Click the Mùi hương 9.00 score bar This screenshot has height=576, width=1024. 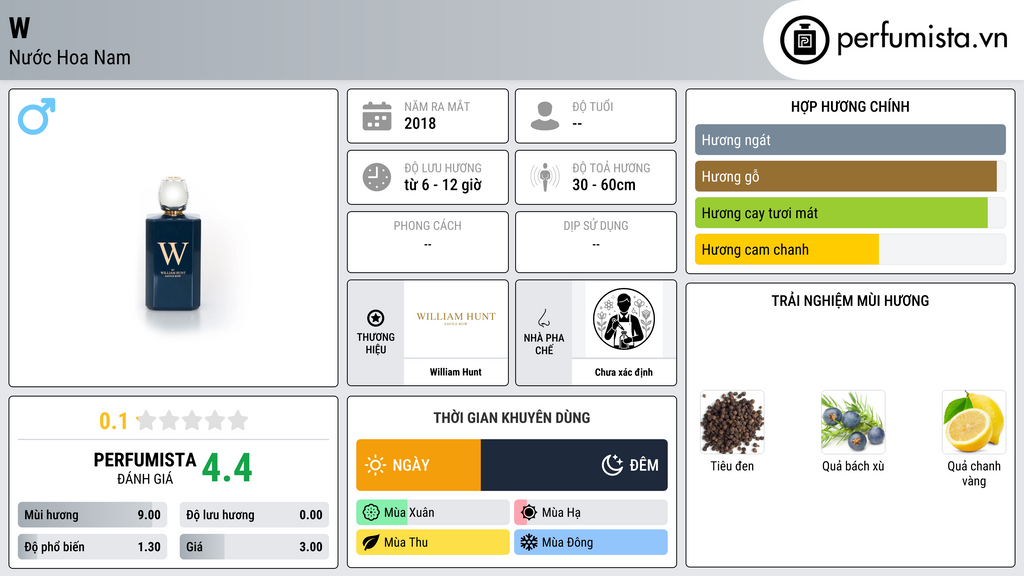[x=92, y=515]
